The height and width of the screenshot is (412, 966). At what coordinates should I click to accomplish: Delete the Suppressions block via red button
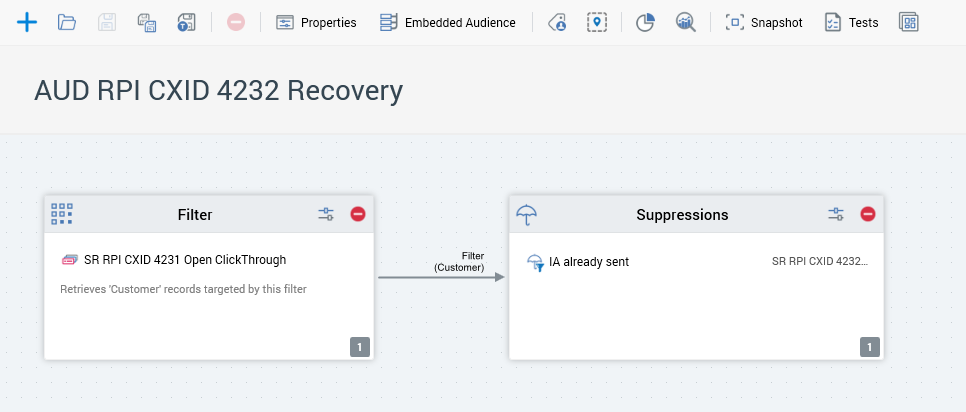pos(868,214)
